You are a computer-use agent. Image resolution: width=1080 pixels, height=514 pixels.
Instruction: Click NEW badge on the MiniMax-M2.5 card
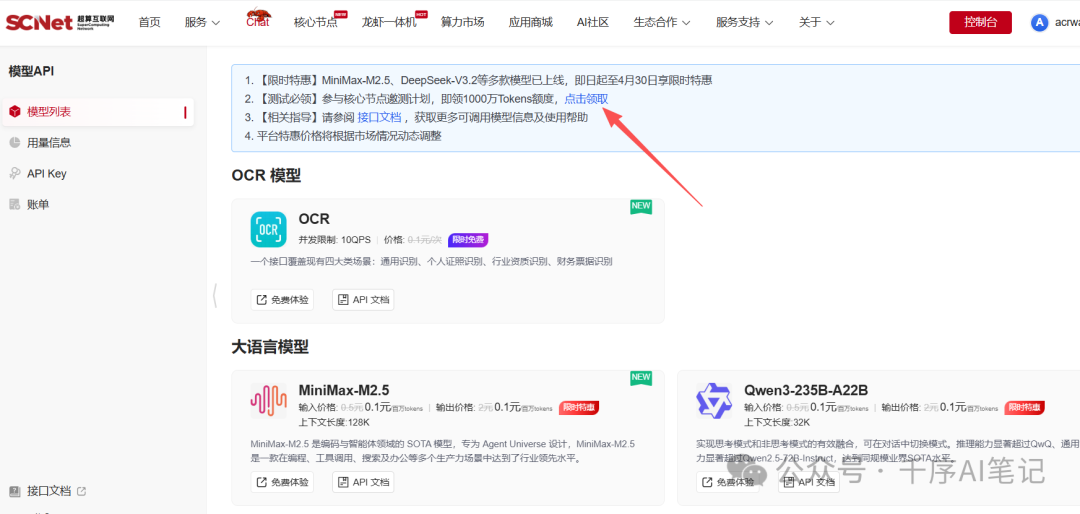pos(641,378)
